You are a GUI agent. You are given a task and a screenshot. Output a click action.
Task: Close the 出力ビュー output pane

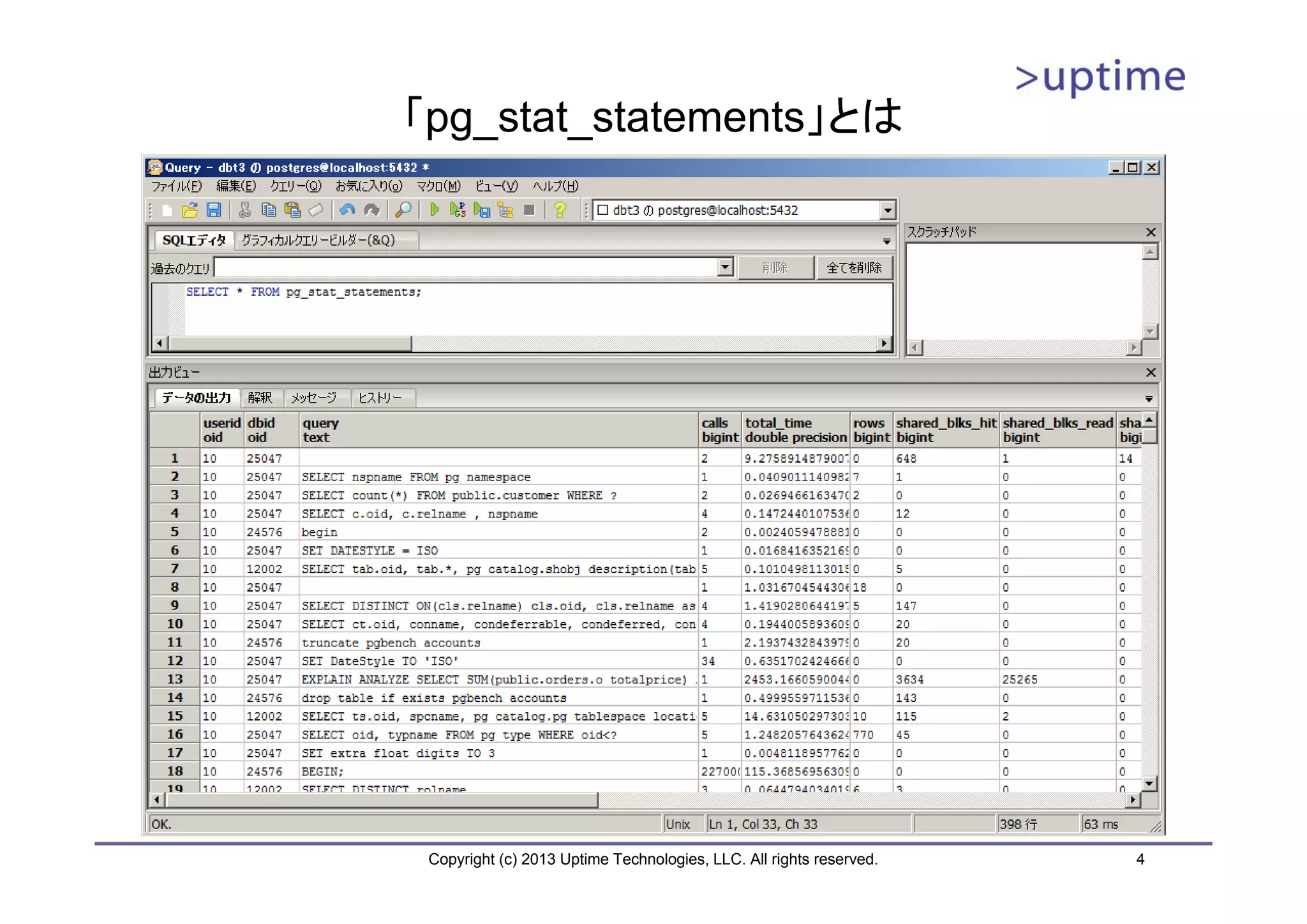coord(1151,372)
